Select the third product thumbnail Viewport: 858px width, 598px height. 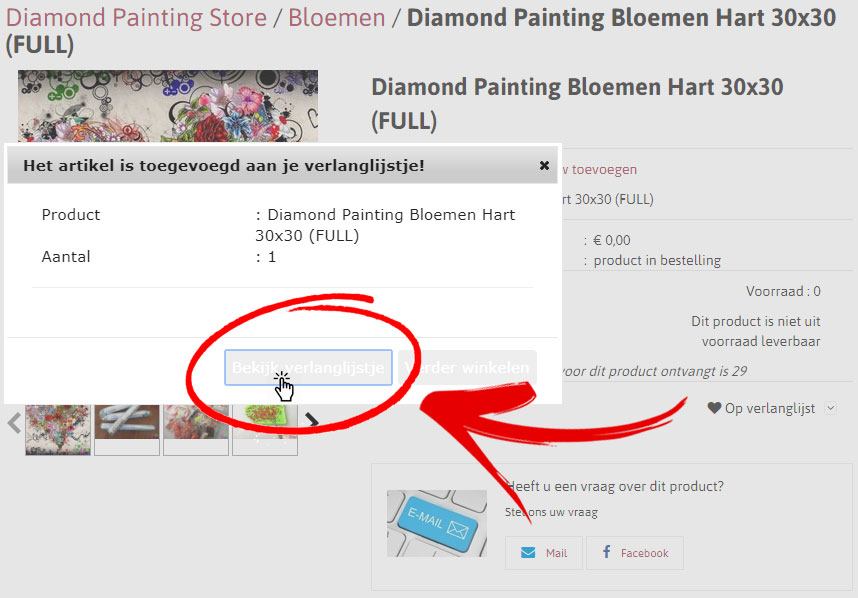click(x=196, y=430)
